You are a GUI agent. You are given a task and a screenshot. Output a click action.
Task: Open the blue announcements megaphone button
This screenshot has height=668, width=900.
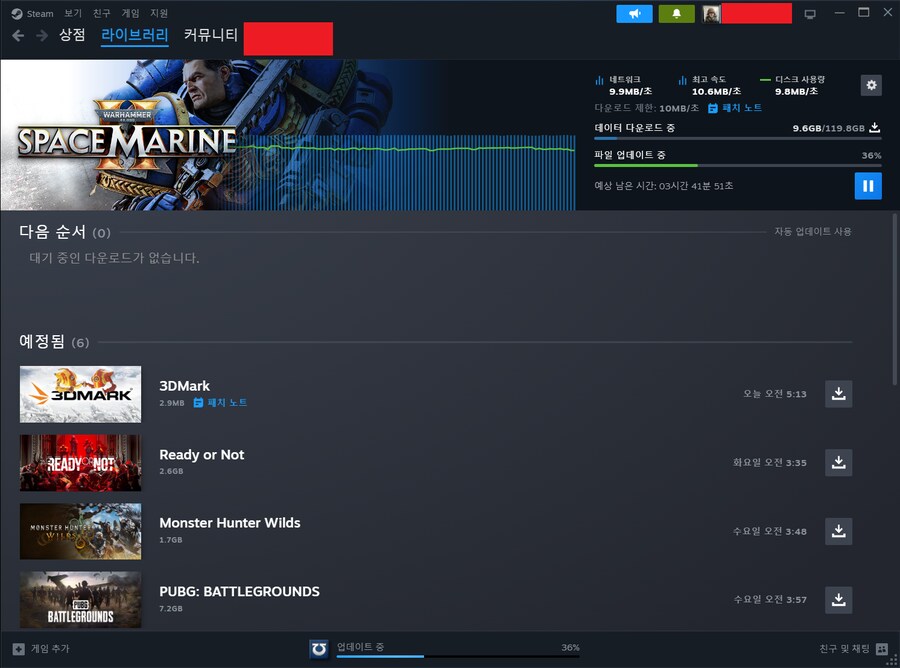634,14
